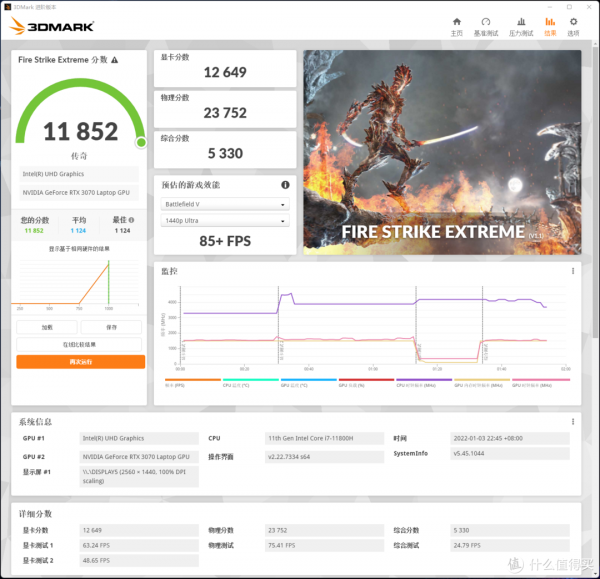The height and width of the screenshot is (579, 600).
Task: Click the info icon in 预估的游戏效能 panel
Action: [285, 185]
